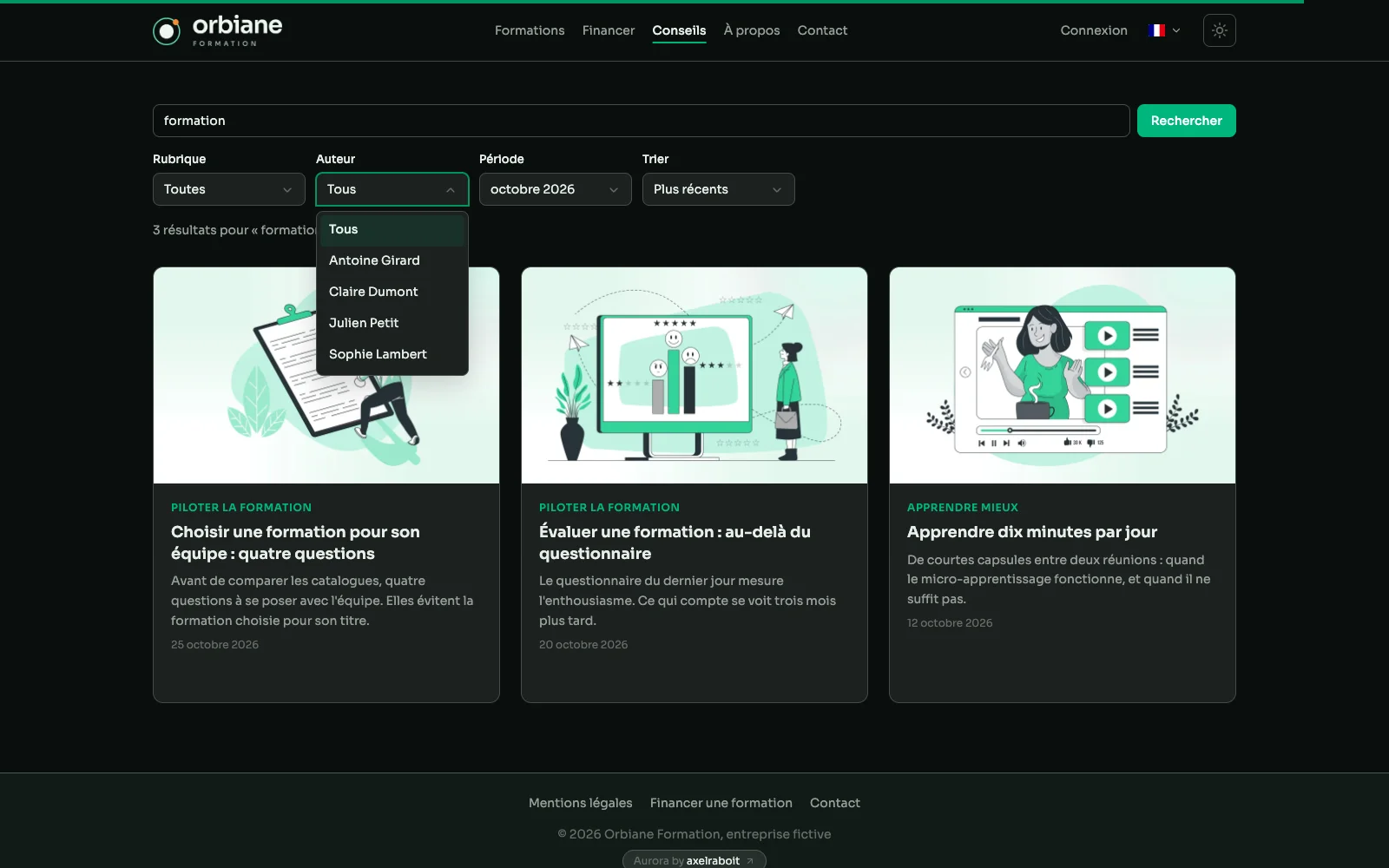Viewport: 1389px width, 868px height.
Task: Click the date "25 octobre 2026"
Action: coord(214,645)
